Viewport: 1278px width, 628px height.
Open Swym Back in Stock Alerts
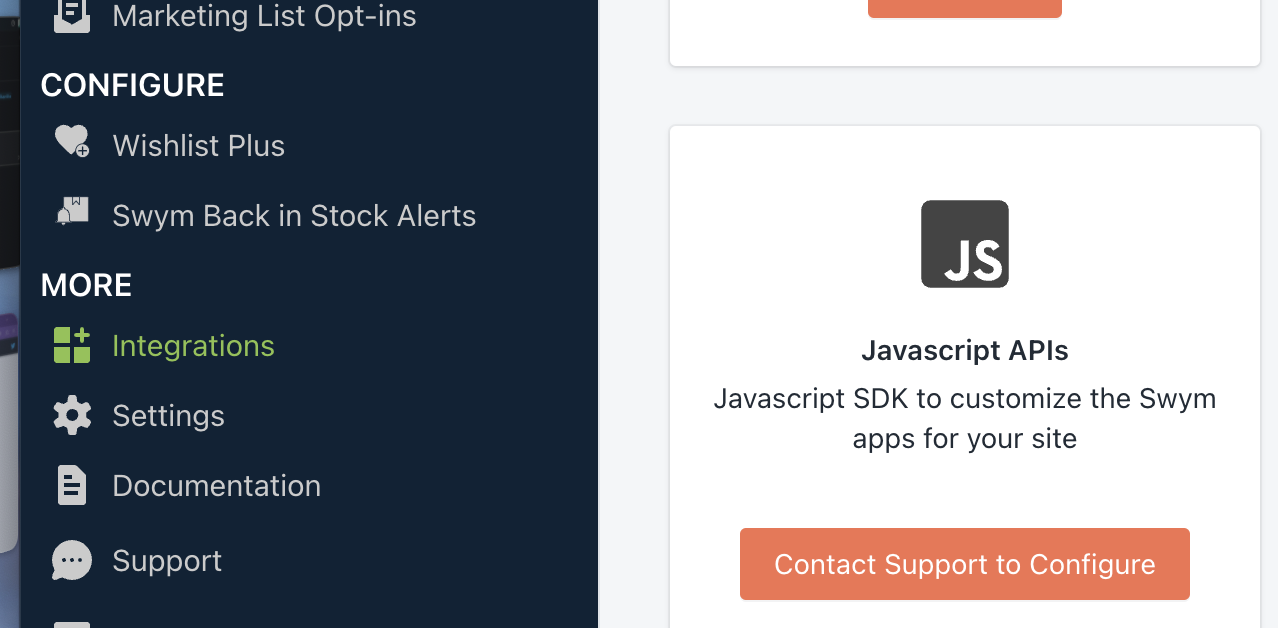pos(294,216)
